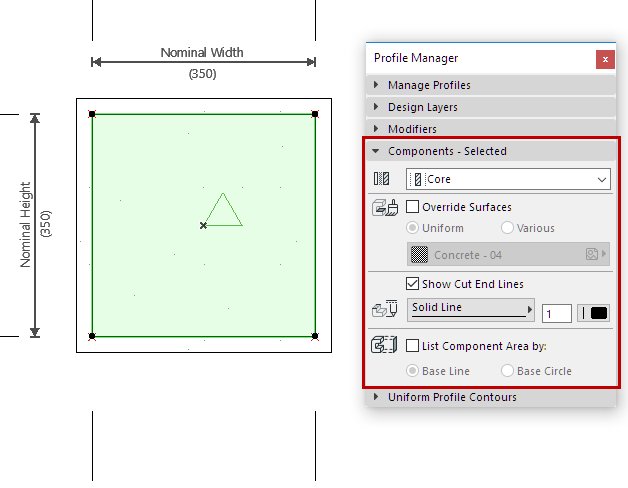
Task: Click the List Component Area icon
Action: [384, 345]
